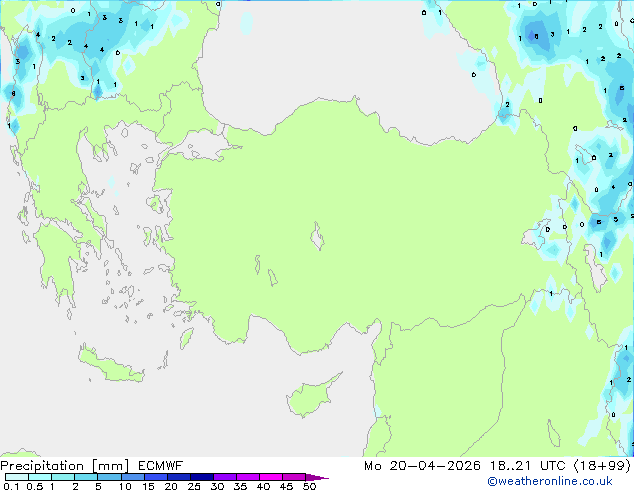Select the 5–10 mm legend color swatch
This screenshot has width=634, height=490.
point(109,477)
